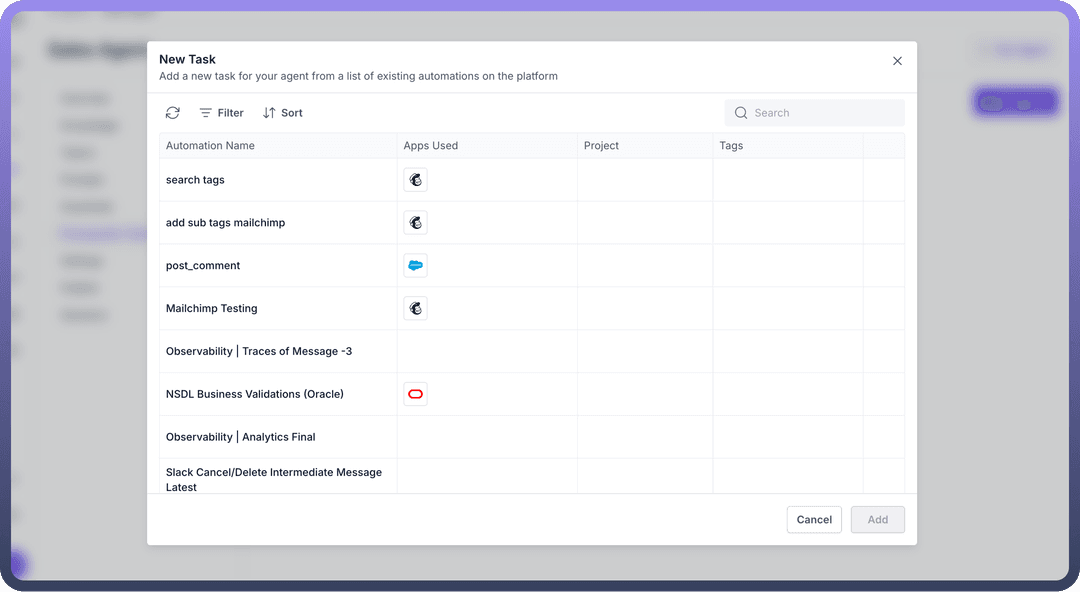
Task: Open the Sort options
Action: click(282, 113)
